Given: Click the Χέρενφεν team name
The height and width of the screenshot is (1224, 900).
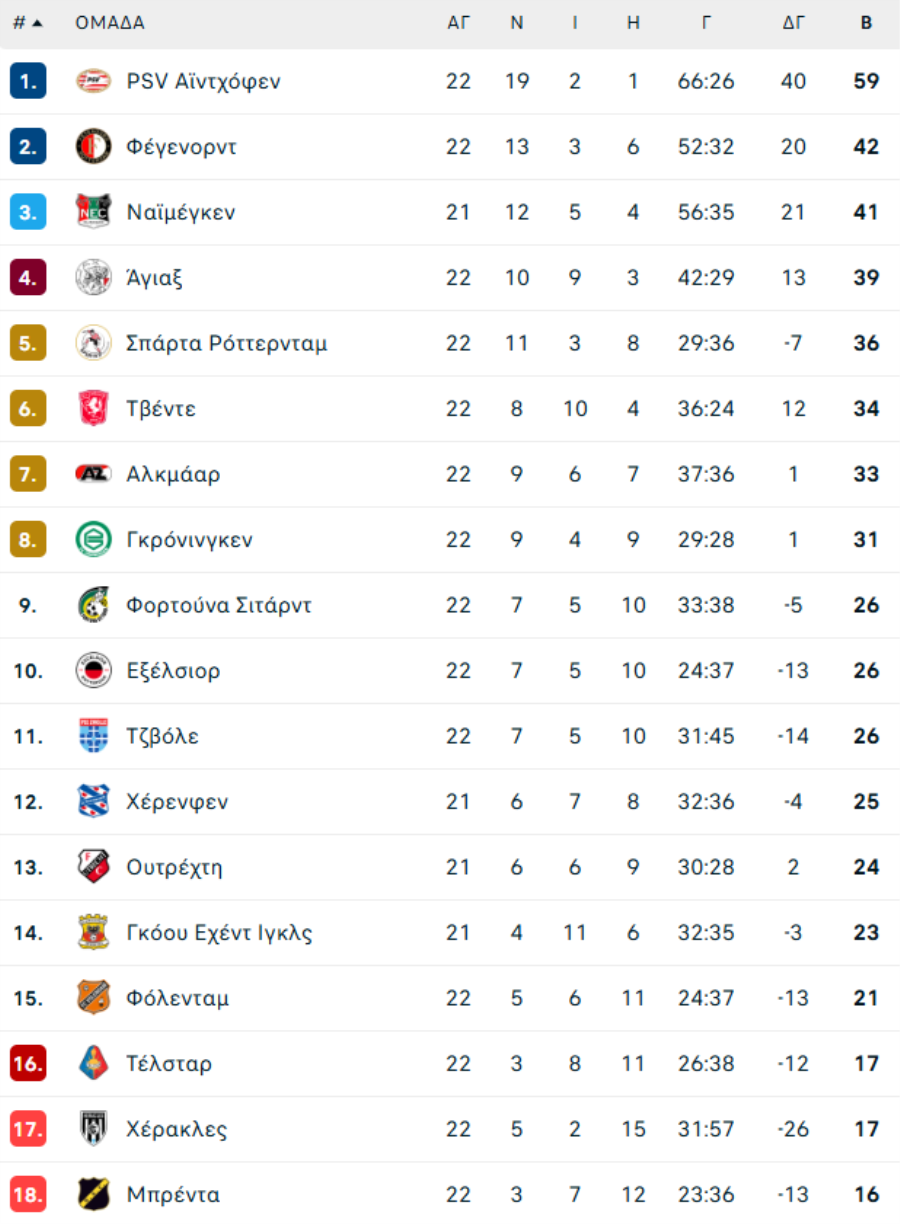Looking at the screenshot, I should [x=177, y=802].
